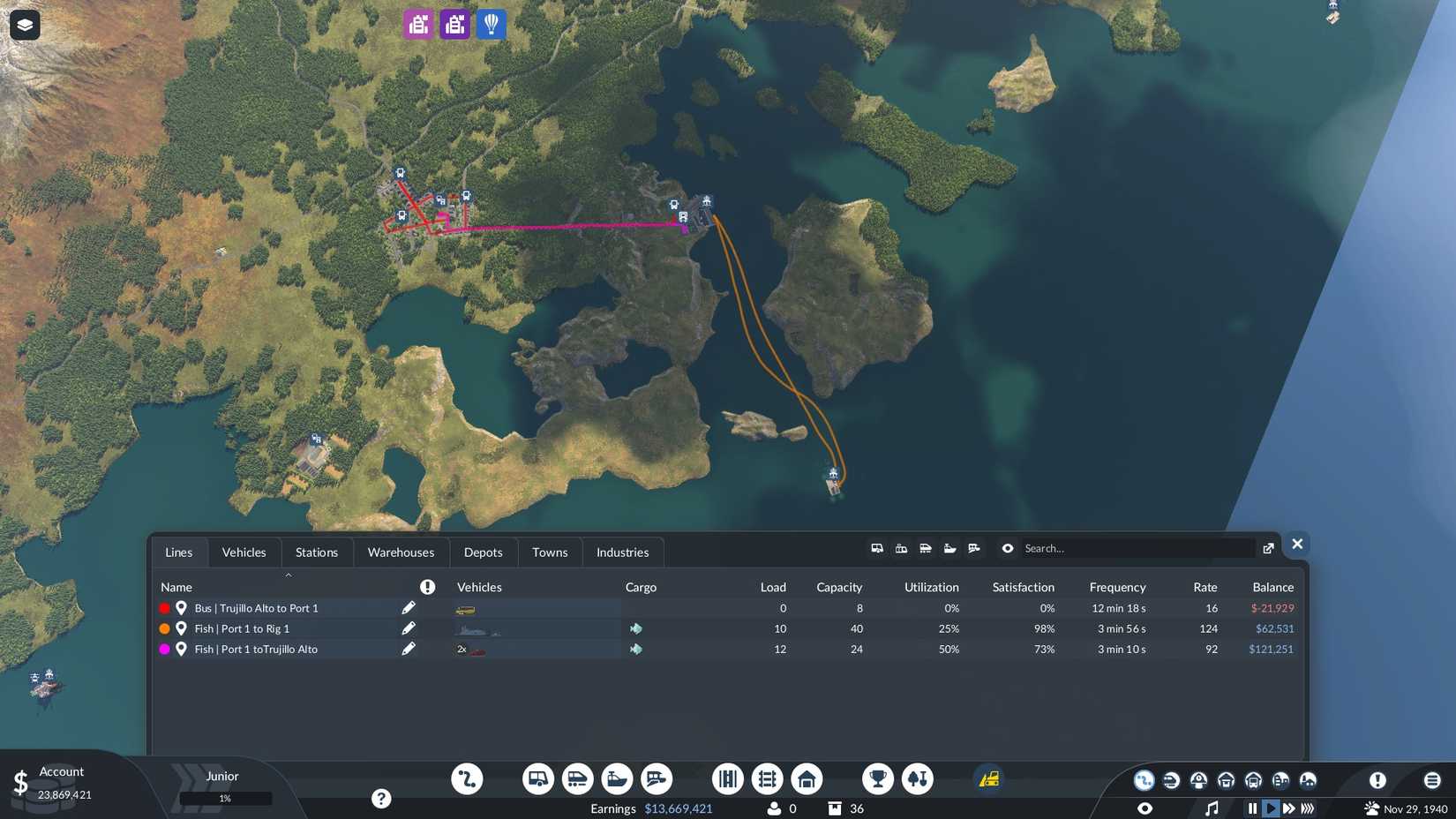
Task: Open the aircraft construction menu
Action: click(657, 779)
